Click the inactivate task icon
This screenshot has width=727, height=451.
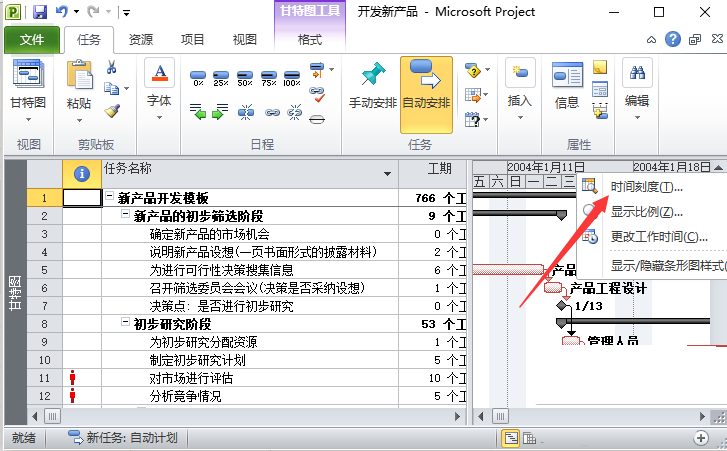[317, 120]
